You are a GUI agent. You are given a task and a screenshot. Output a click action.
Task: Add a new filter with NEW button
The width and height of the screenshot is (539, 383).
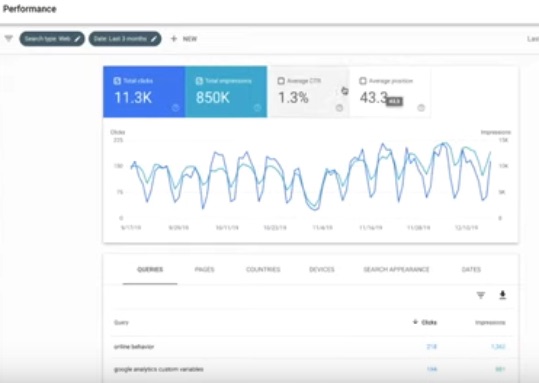(184, 39)
